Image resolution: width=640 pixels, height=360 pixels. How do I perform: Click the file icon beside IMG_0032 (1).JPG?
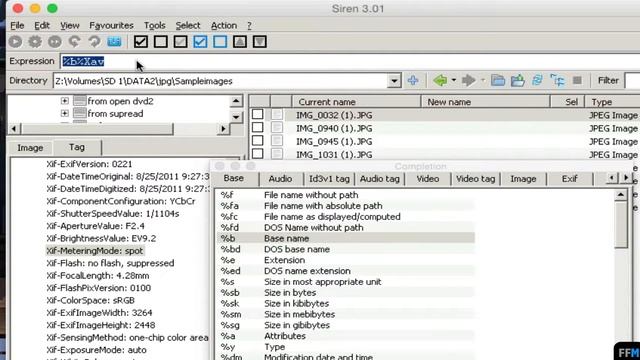tap(277, 115)
